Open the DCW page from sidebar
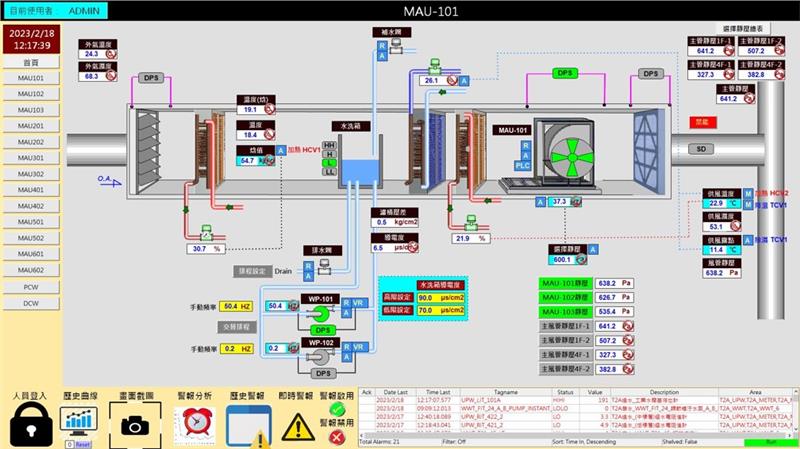The width and height of the screenshot is (800, 449). 31,304
